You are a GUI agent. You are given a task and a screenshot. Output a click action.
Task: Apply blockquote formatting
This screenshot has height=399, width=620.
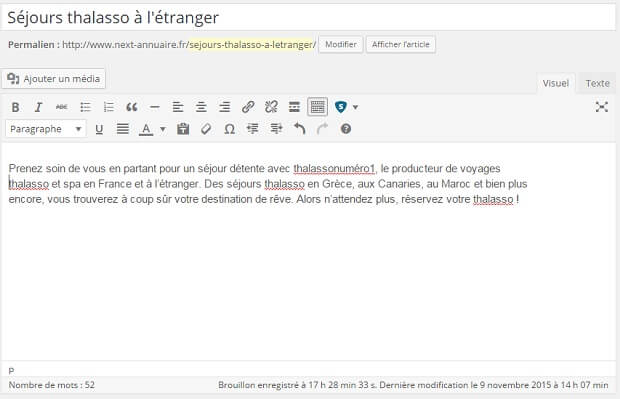[x=132, y=107]
